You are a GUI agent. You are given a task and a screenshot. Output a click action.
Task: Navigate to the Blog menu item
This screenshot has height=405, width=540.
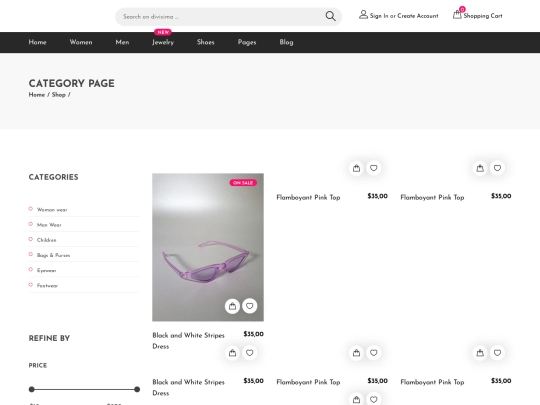pyautogui.click(x=286, y=42)
